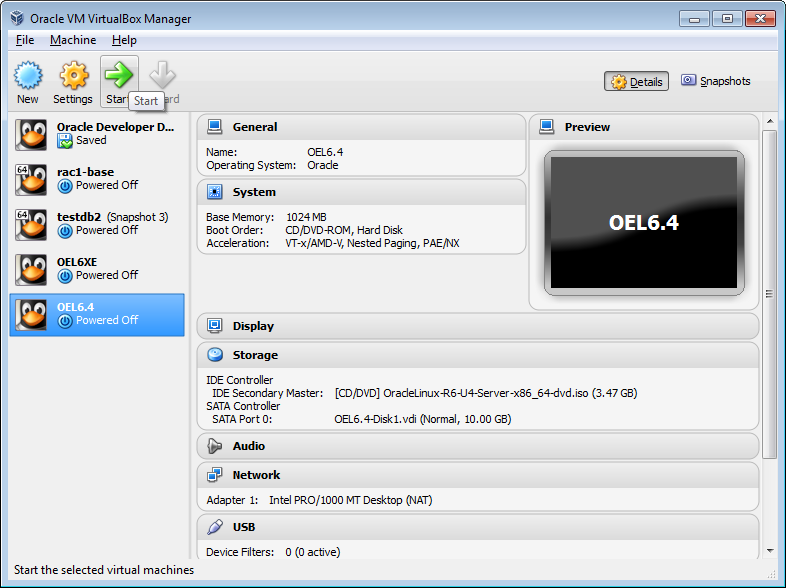
Task: Click testdb2 penguin VM icon
Action: point(31,225)
